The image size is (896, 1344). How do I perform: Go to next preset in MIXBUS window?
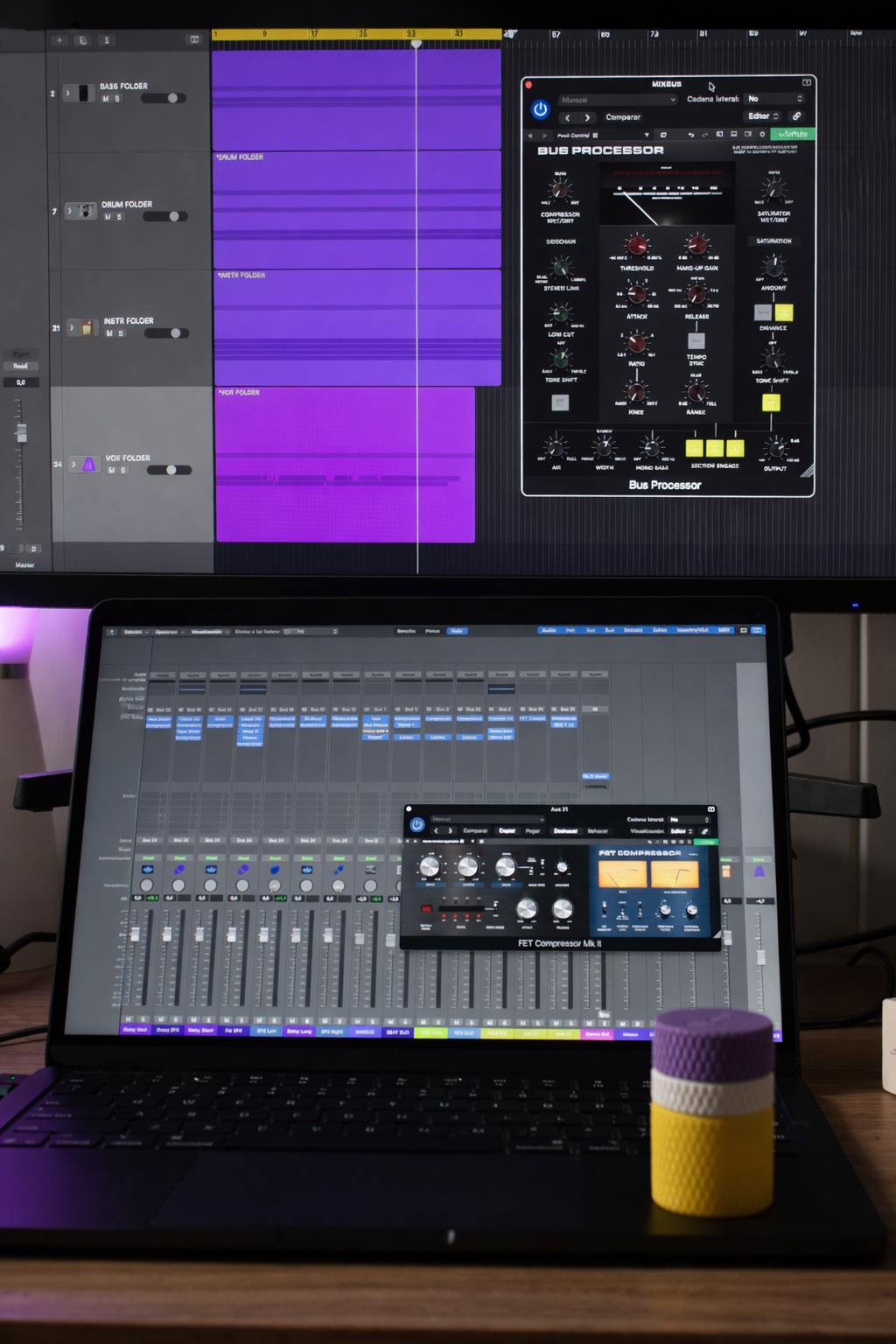tap(587, 117)
